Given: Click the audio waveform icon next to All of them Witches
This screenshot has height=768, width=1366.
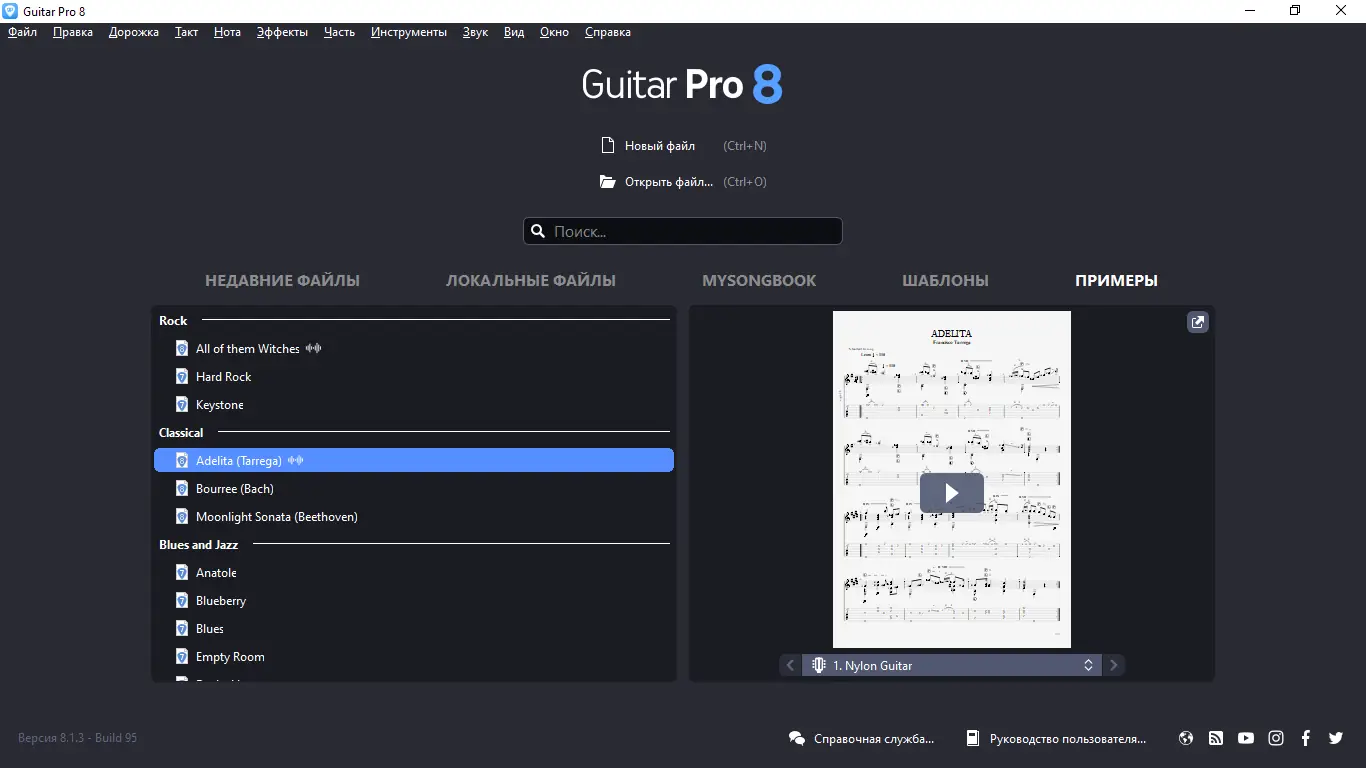Looking at the screenshot, I should pyautogui.click(x=314, y=349).
